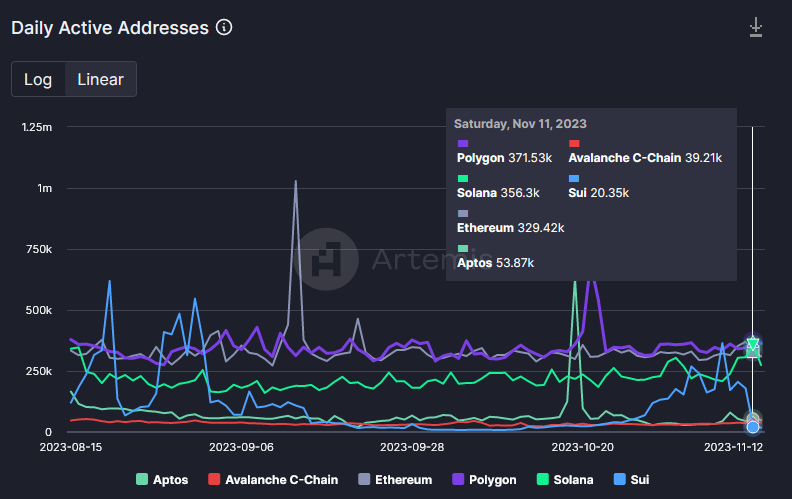
Task: Click the blue Sui swatch in the tooltip
Action: click(x=574, y=178)
